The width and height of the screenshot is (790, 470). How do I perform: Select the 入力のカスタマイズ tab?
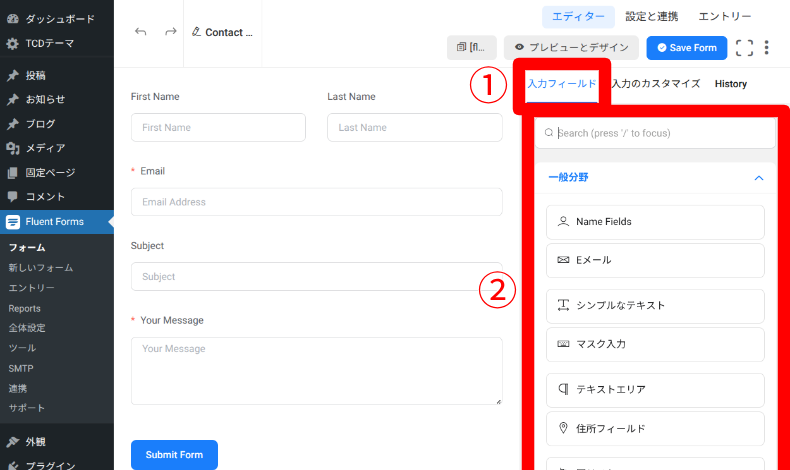click(x=656, y=84)
